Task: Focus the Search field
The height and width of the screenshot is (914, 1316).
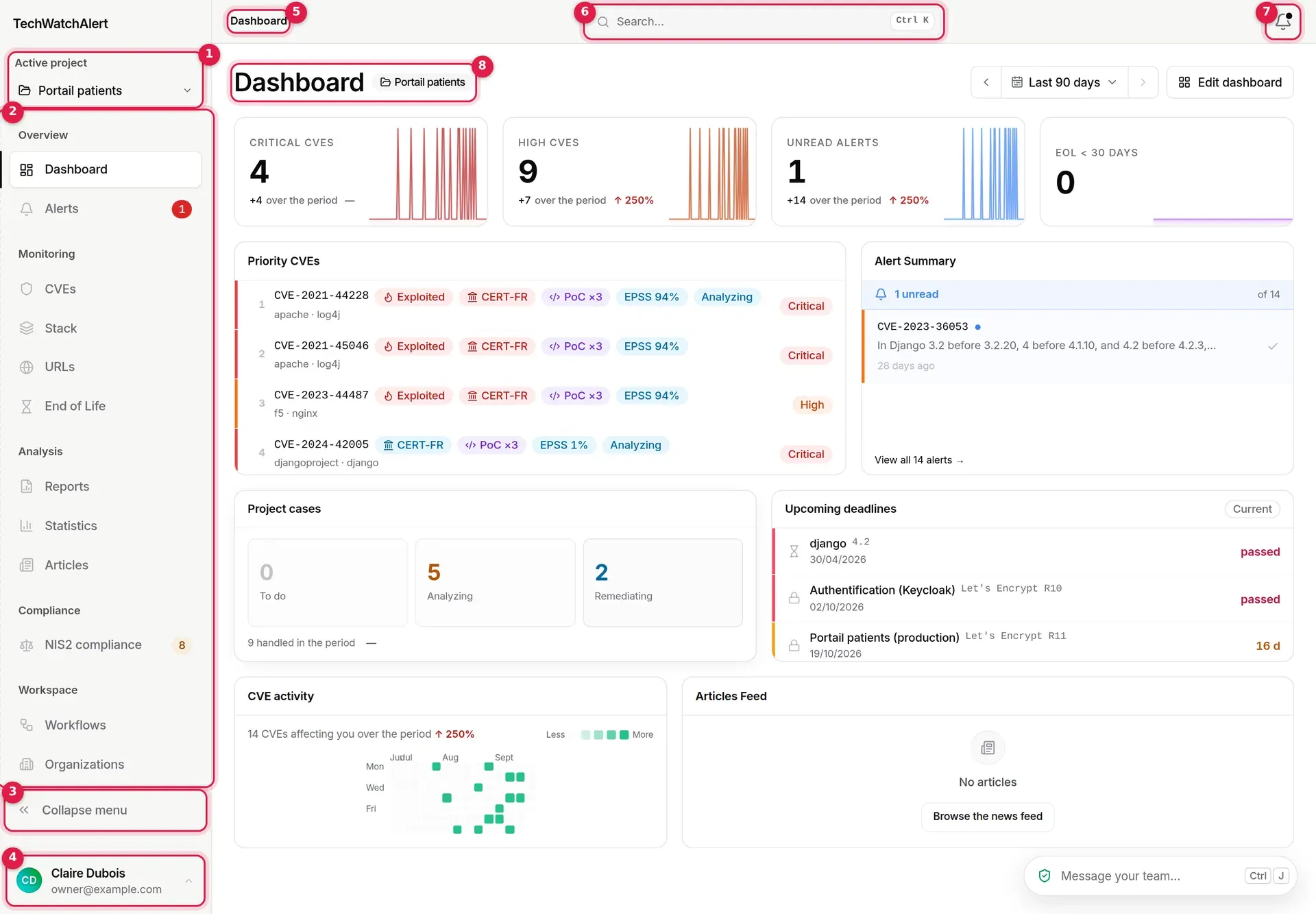Action: tap(764, 21)
